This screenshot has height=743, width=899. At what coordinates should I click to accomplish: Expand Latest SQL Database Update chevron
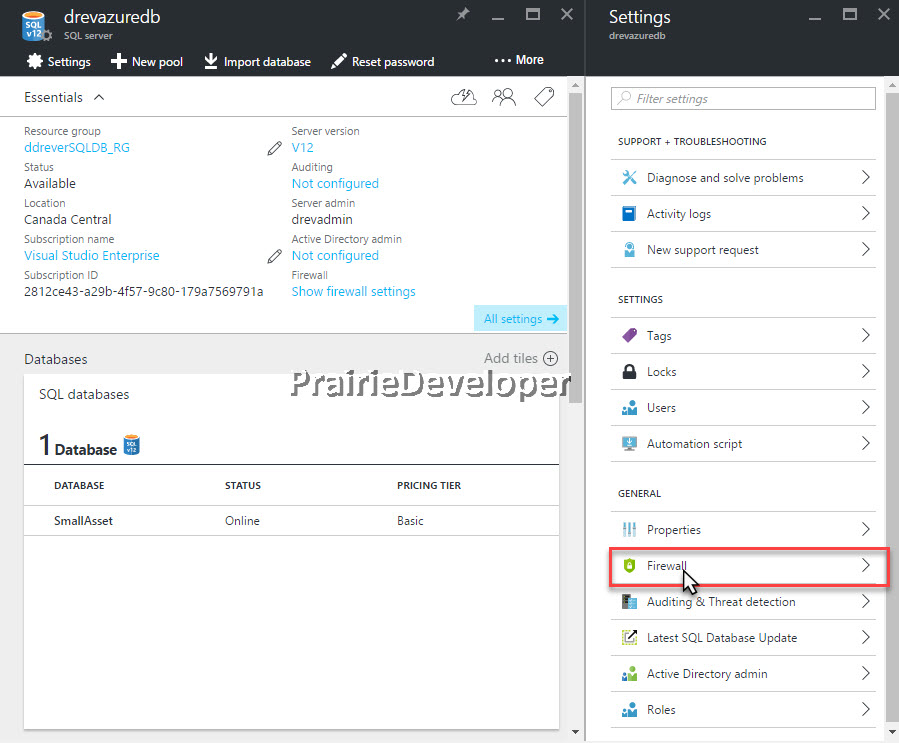click(x=866, y=638)
